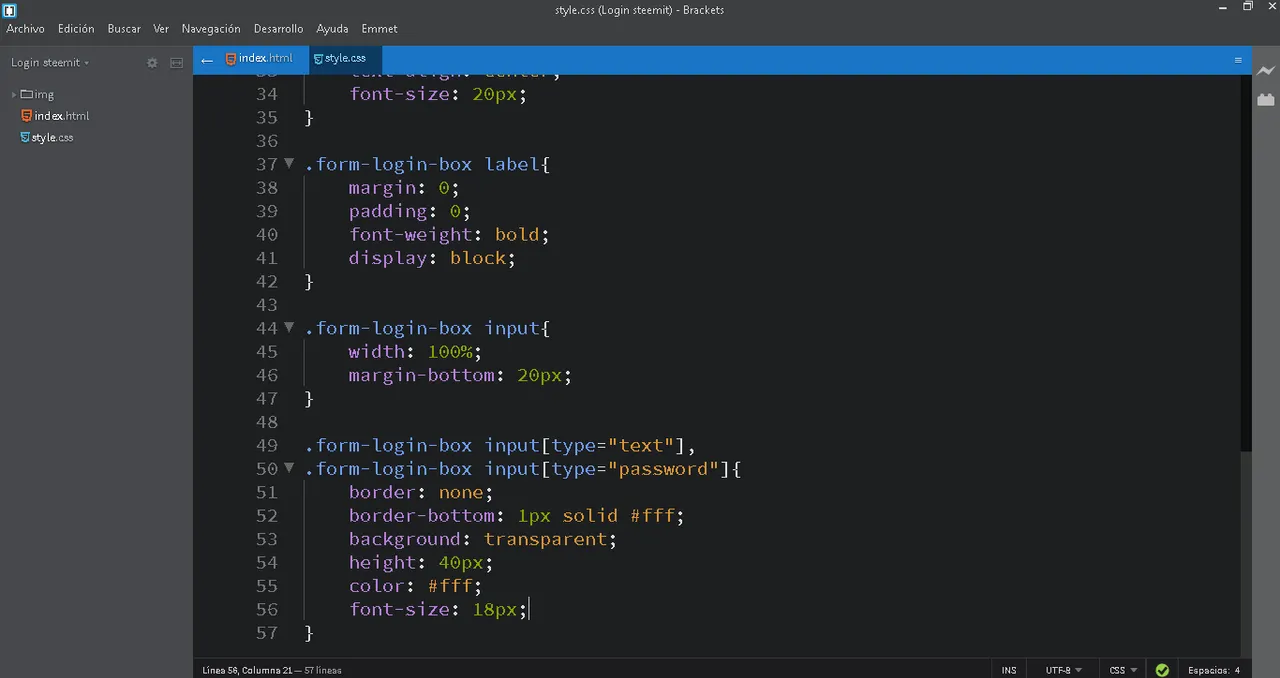Click the indentation size value 4
The width and height of the screenshot is (1280, 678).
point(1237,670)
